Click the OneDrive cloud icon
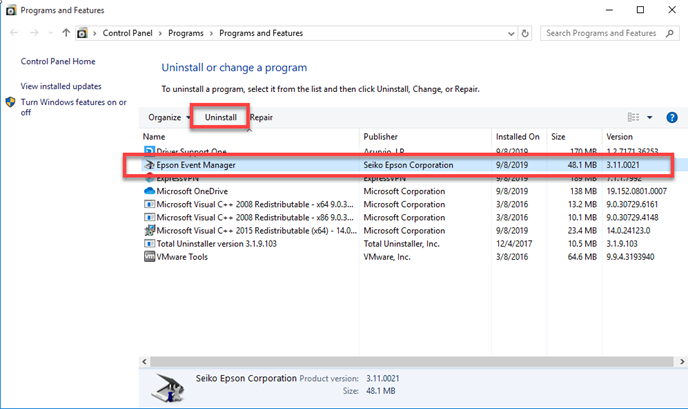Viewport: 688px width, 409px height. pyautogui.click(x=150, y=191)
